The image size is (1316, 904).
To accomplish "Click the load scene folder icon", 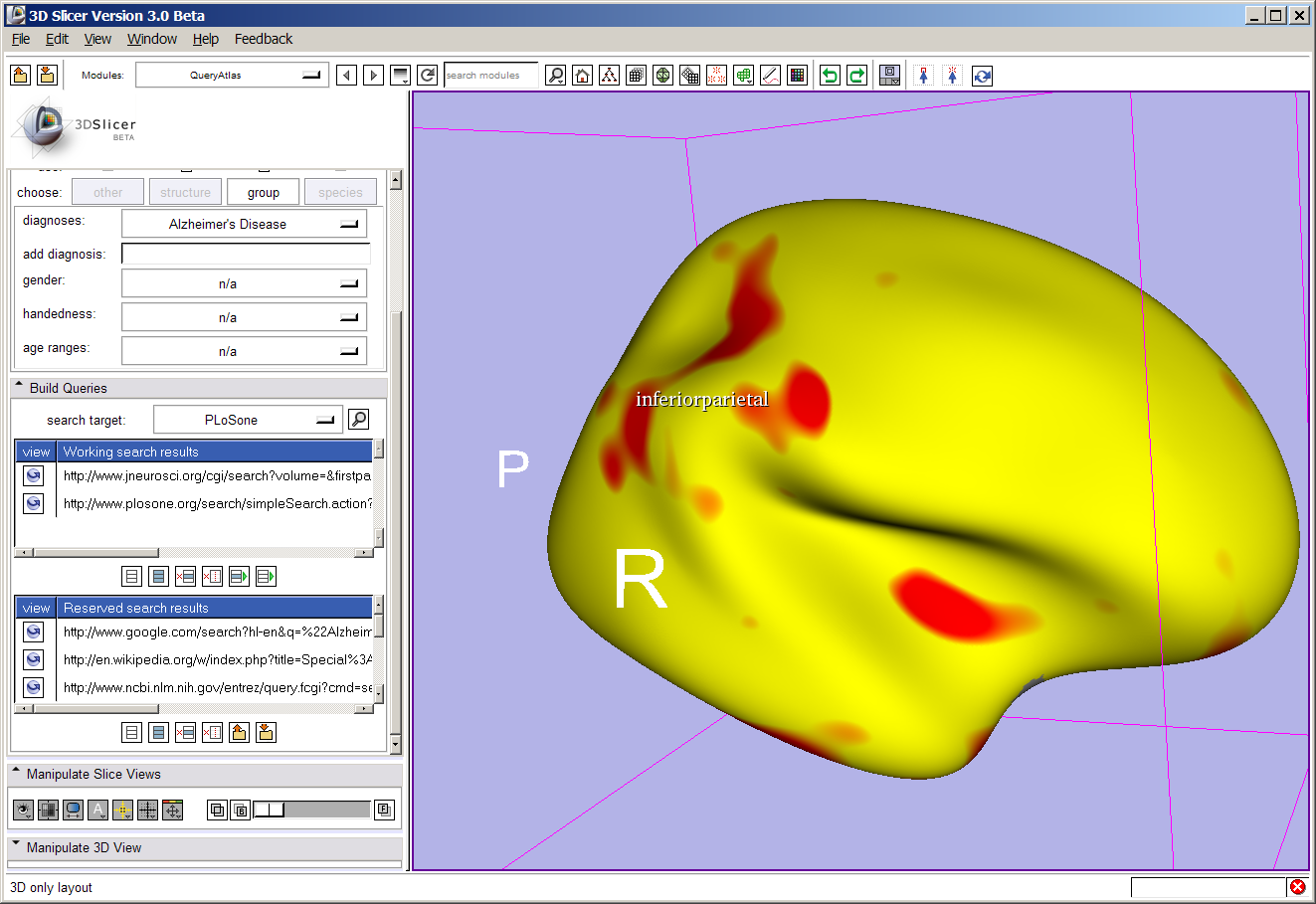I will [x=20, y=76].
